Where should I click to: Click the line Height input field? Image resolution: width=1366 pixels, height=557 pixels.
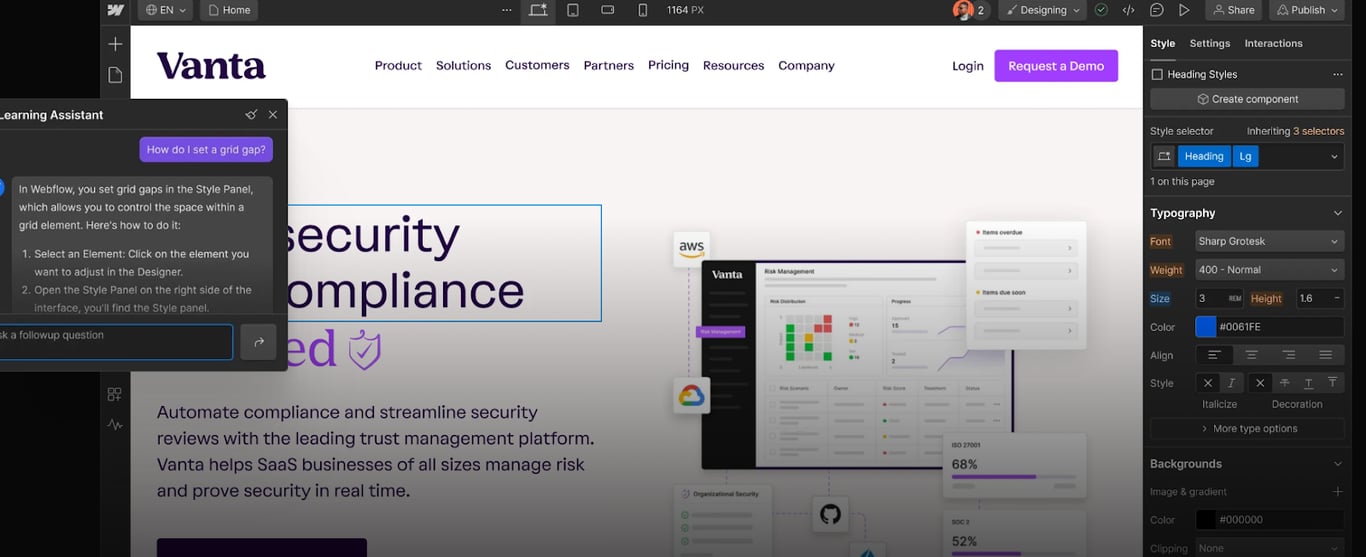tap(1320, 298)
